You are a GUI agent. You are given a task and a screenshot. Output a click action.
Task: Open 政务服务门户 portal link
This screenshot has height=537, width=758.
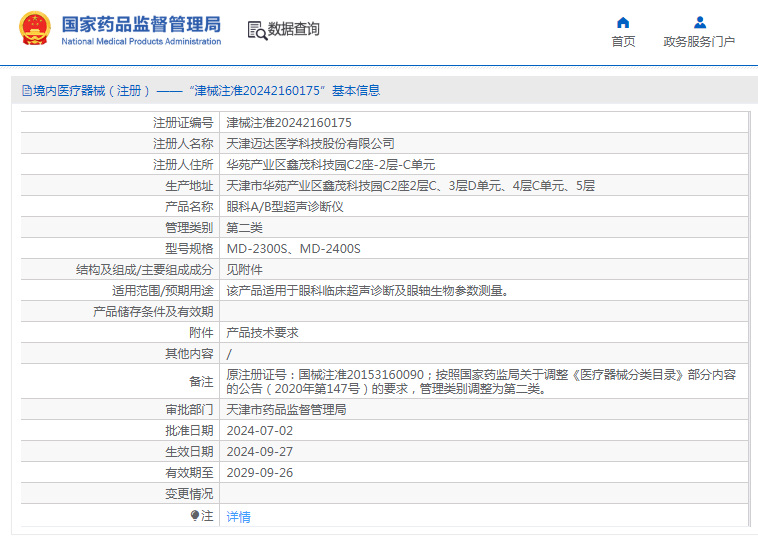pos(699,42)
